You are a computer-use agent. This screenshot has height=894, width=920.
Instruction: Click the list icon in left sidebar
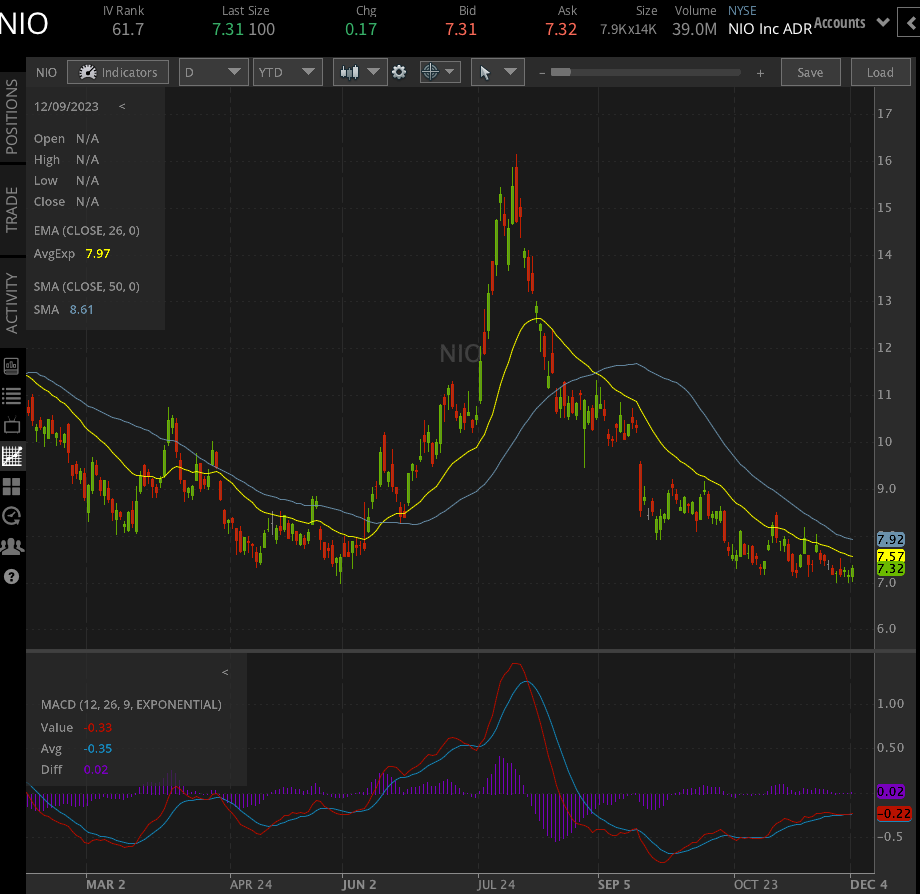tap(12, 395)
